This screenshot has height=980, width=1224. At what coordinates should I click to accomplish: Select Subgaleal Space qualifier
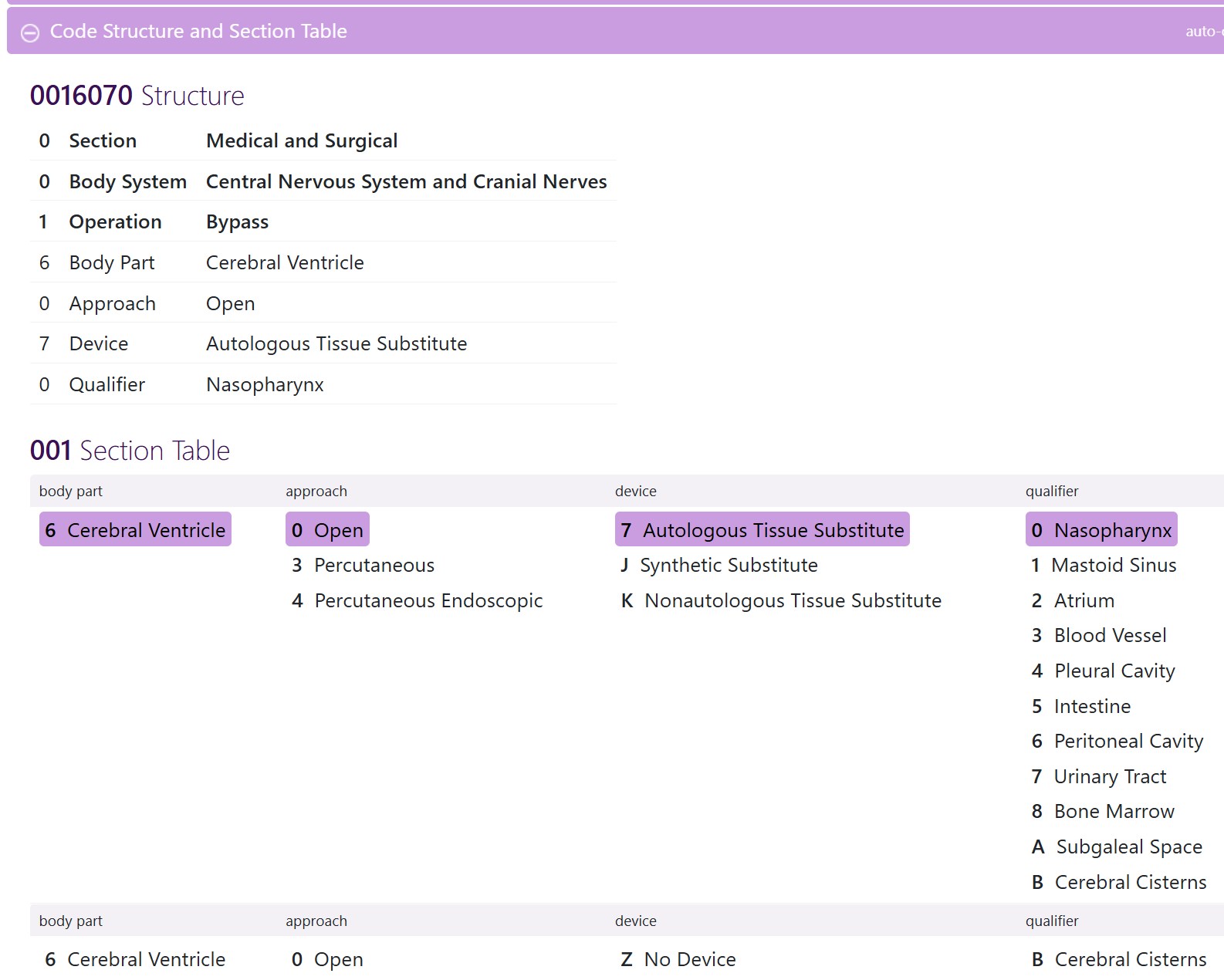coord(1117,847)
